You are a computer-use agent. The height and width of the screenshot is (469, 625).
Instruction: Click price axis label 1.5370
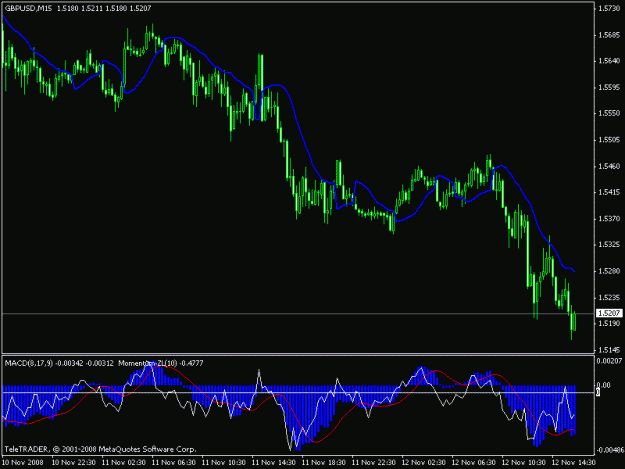(609, 219)
